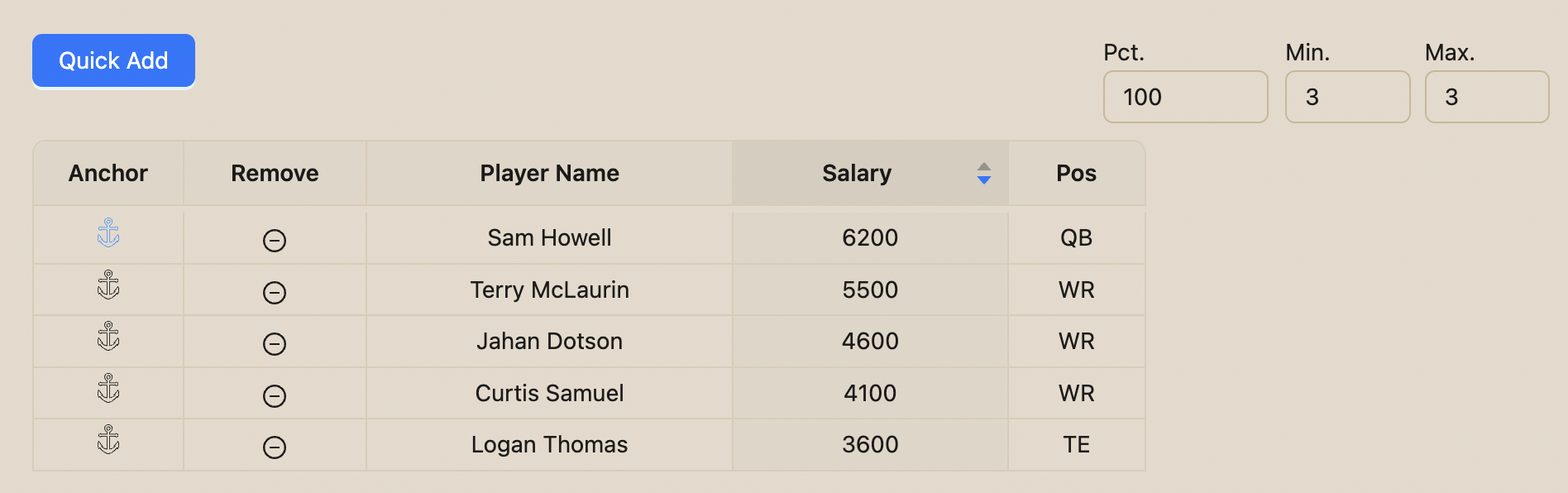Image resolution: width=1568 pixels, height=493 pixels.
Task: Focus the Pct. input field
Action: [x=1185, y=97]
